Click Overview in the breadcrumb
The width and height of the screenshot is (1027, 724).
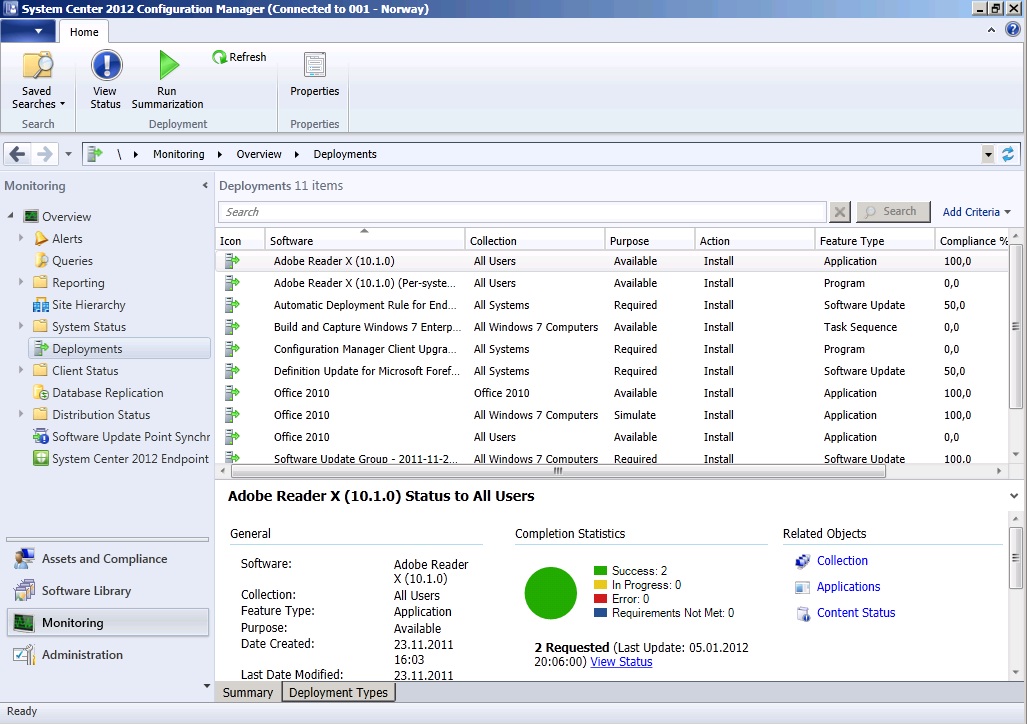click(x=259, y=154)
